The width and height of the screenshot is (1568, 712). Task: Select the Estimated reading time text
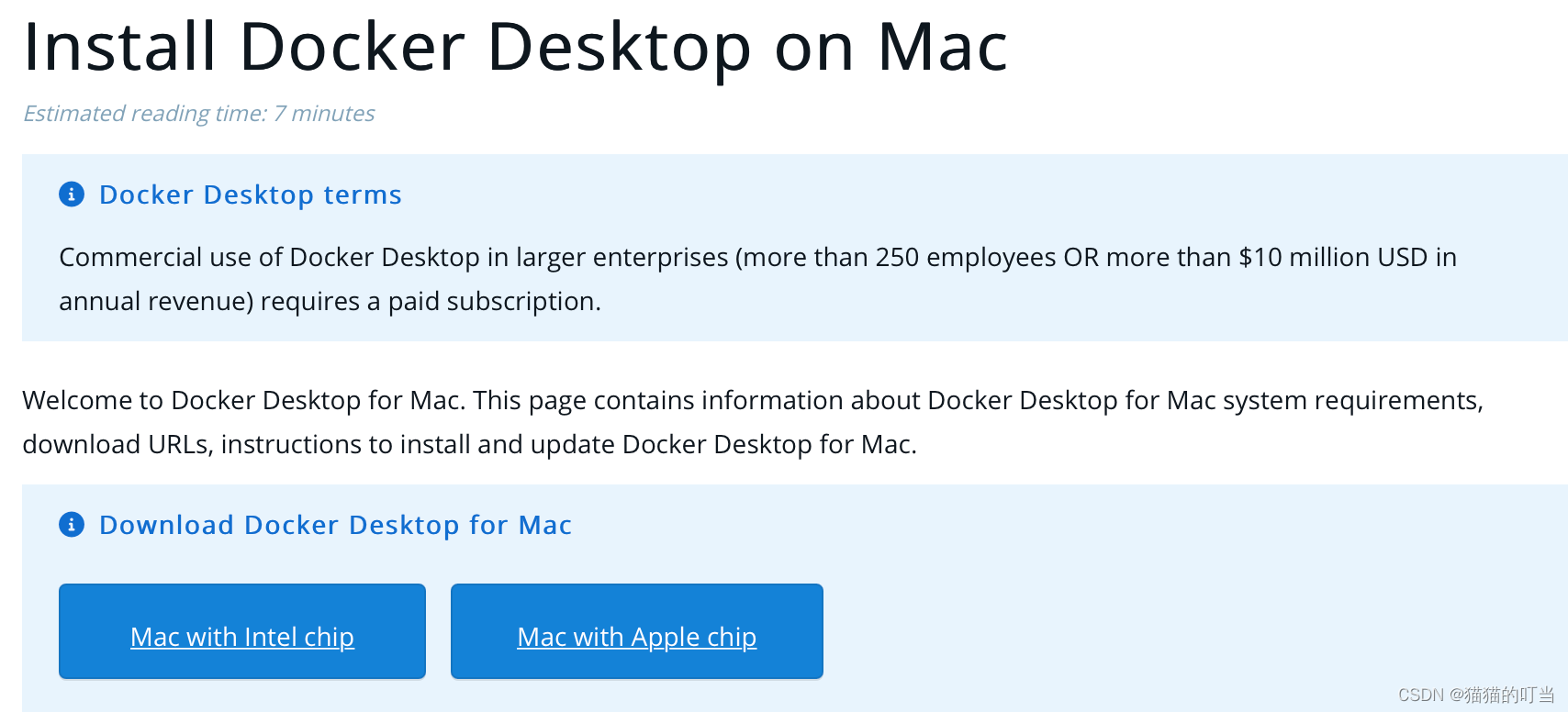[x=198, y=113]
